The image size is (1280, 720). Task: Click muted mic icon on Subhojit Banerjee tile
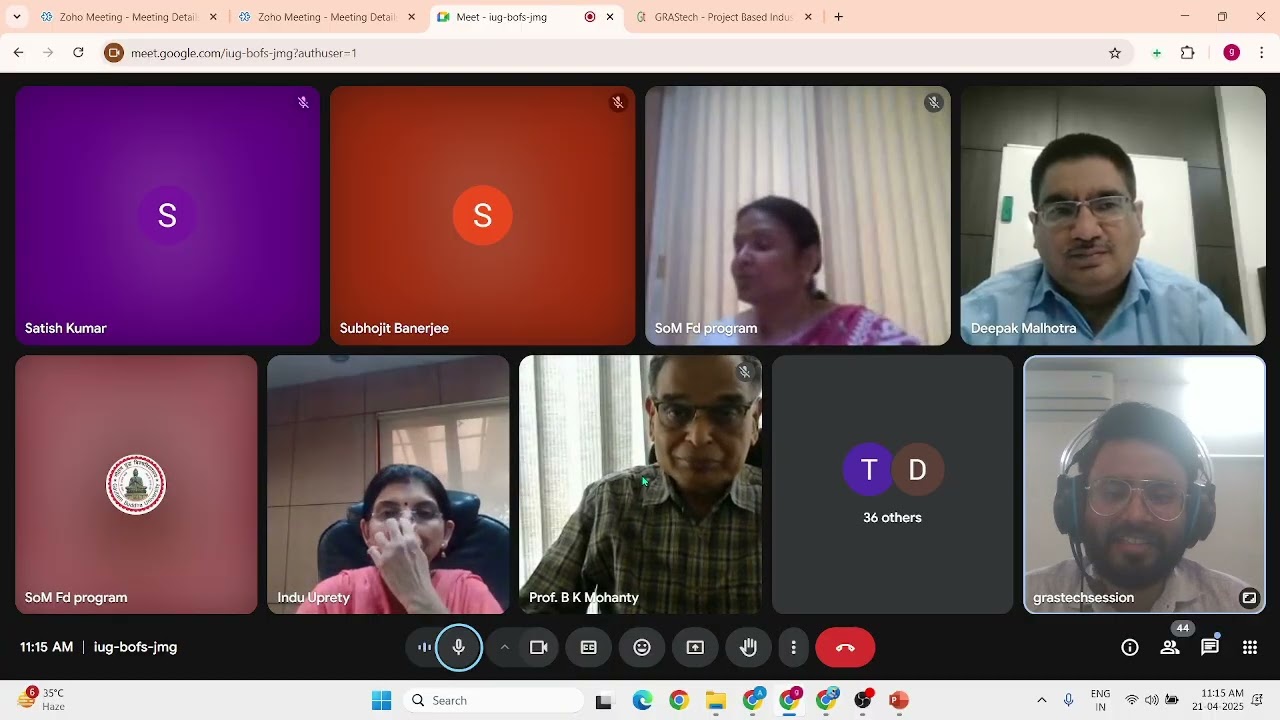618,102
